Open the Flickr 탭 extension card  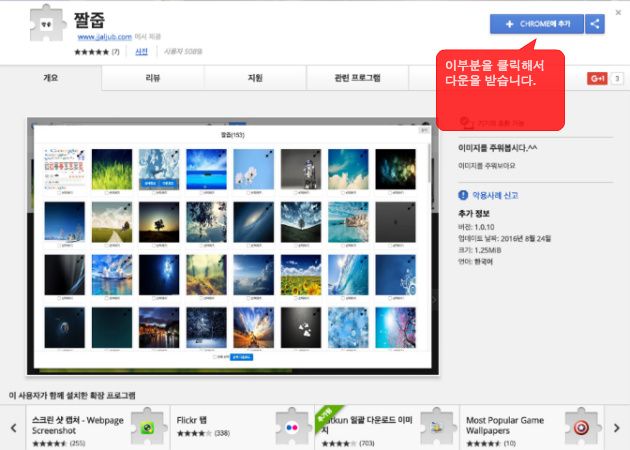point(242,428)
